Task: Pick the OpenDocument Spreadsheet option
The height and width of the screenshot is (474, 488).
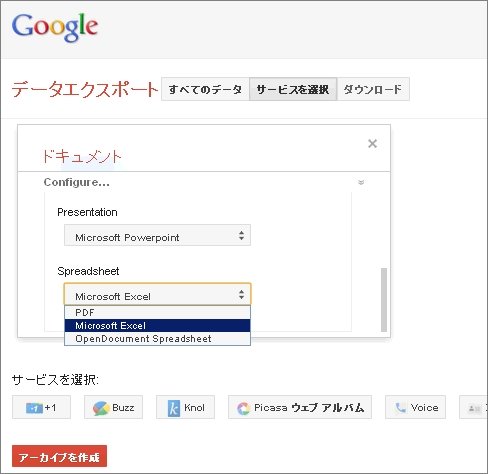Action: point(157,339)
